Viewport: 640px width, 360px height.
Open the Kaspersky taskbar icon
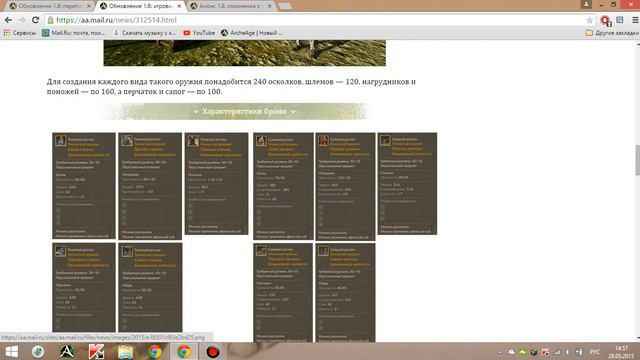[96, 351]
